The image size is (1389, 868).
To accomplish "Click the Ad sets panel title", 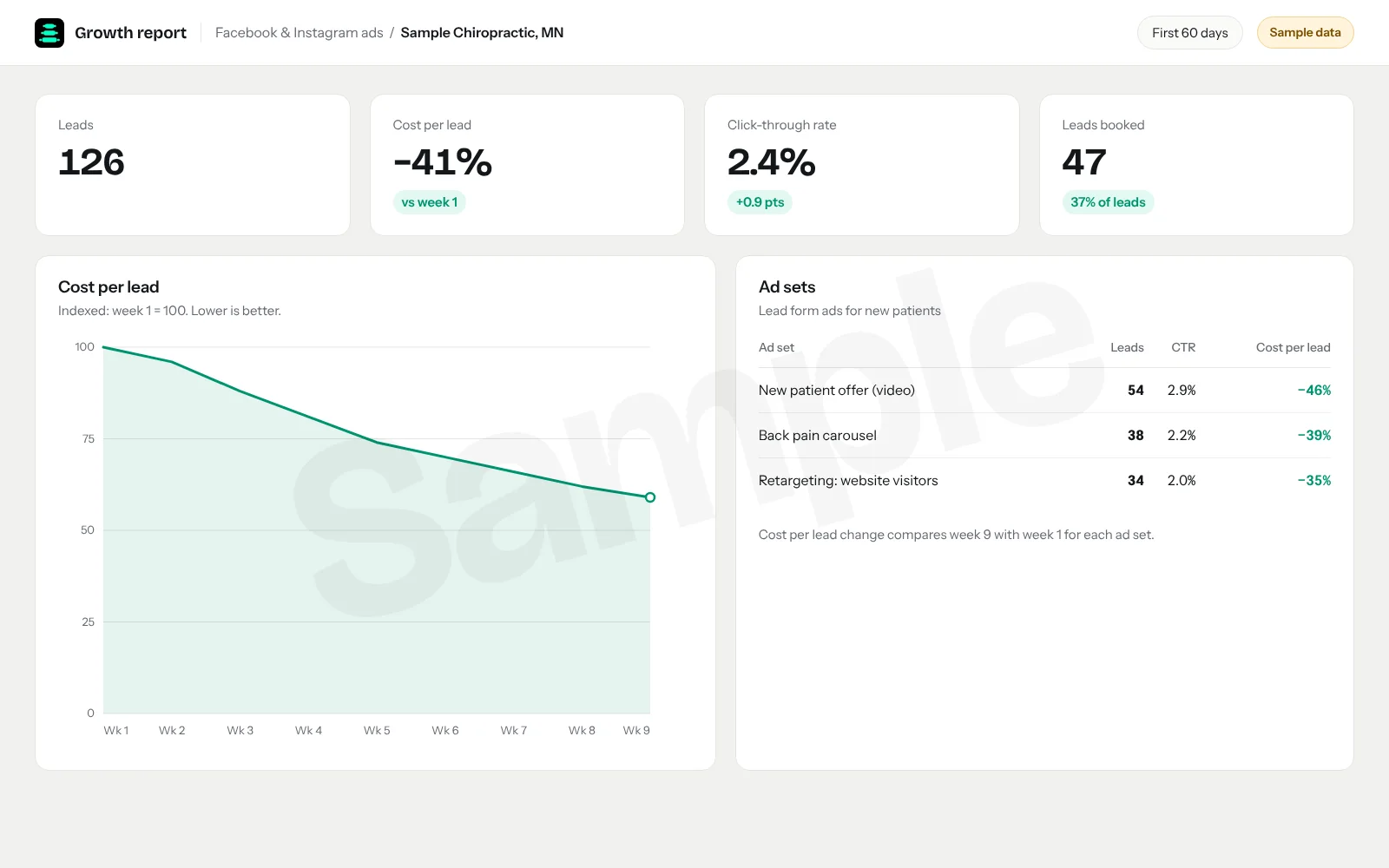I will (x=787, y=287).
